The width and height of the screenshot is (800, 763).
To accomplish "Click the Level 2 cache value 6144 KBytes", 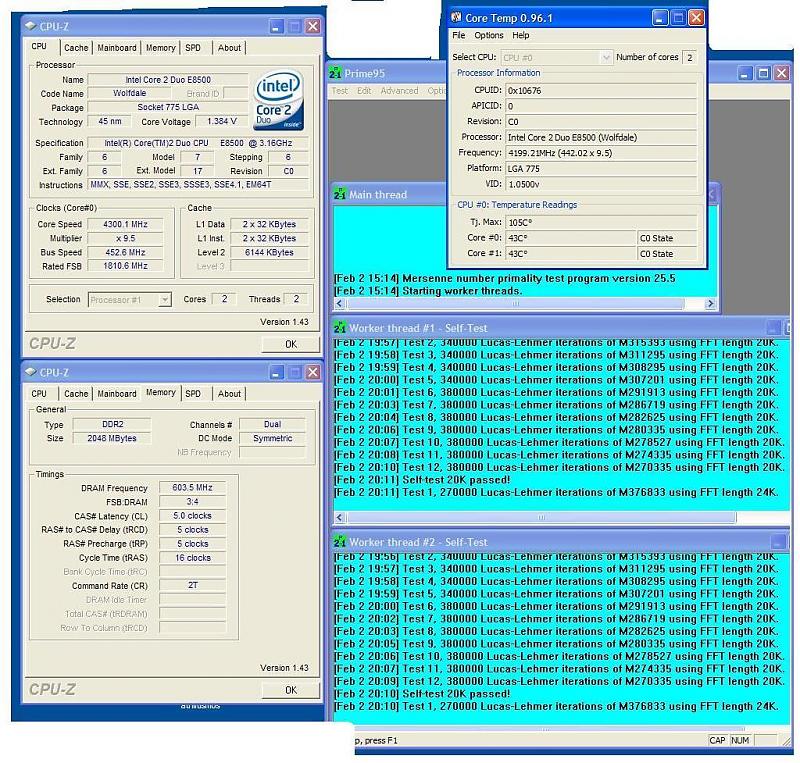I will 269,252.
